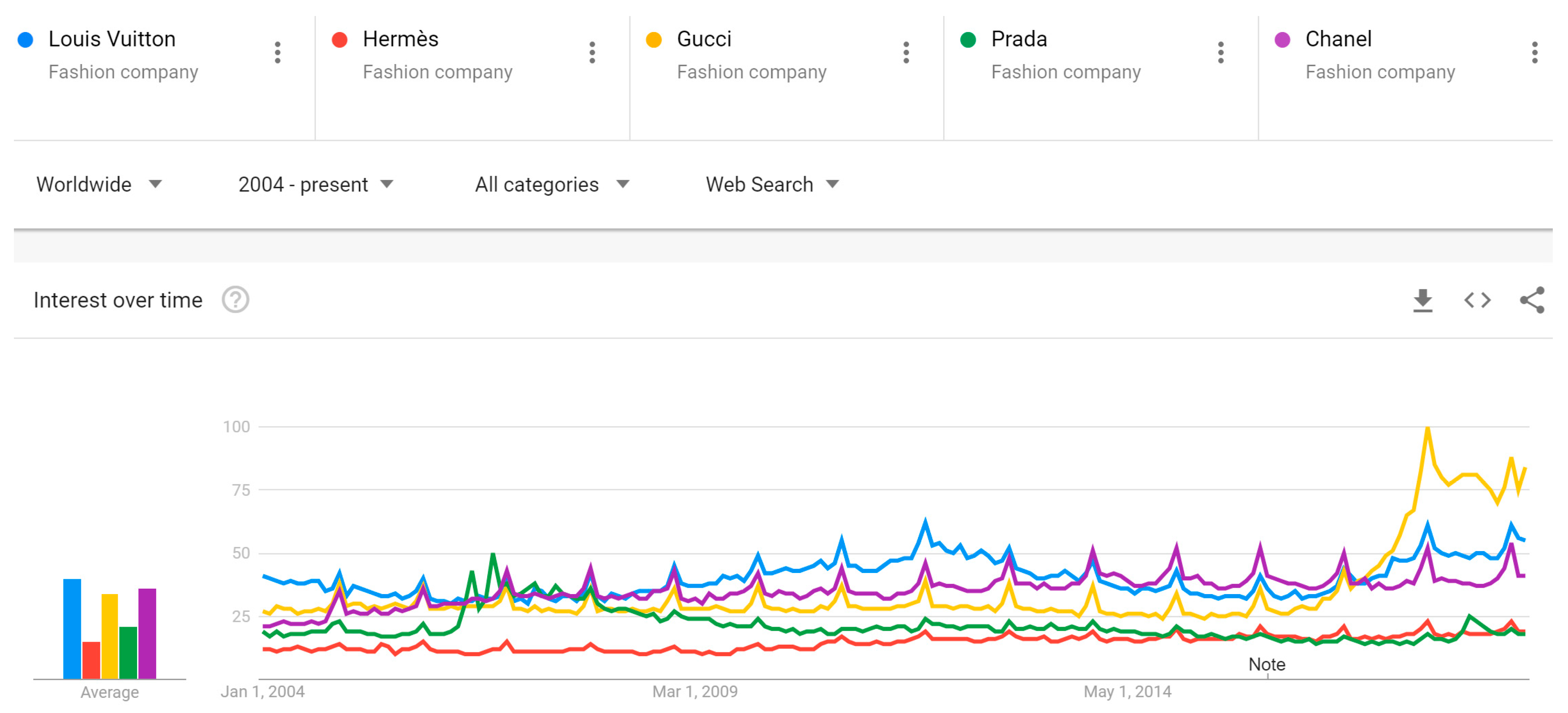Download the Interest over time data
The width and height of the screenshot is (1568, 713).
[1422, 301]
